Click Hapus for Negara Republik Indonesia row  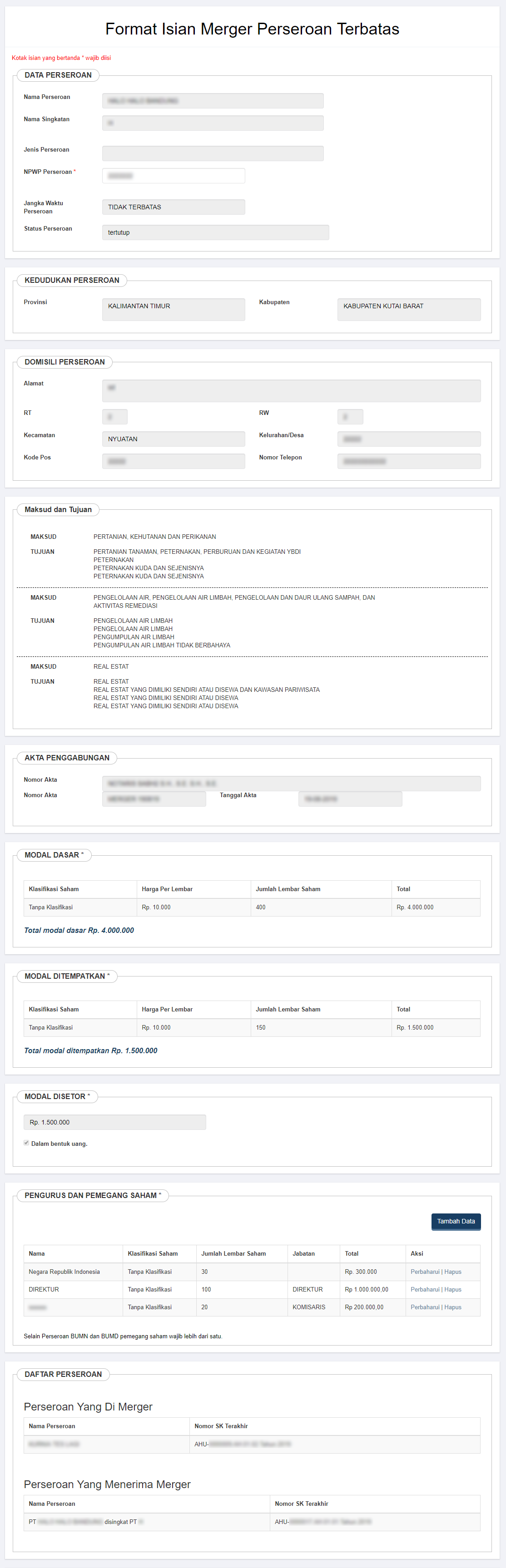coord(452,1272)
